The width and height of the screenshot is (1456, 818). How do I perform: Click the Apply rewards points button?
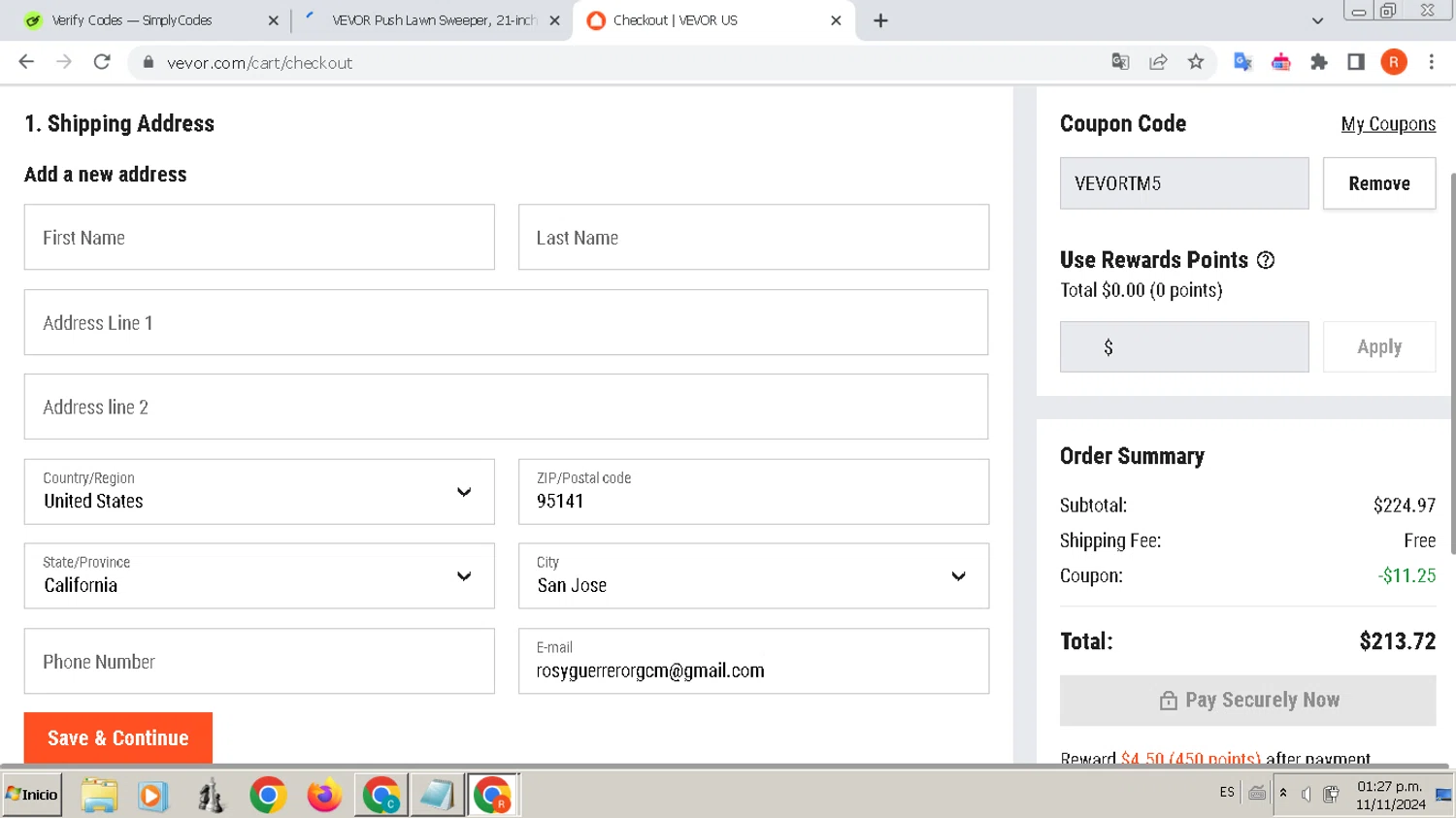click(1379, 346)
